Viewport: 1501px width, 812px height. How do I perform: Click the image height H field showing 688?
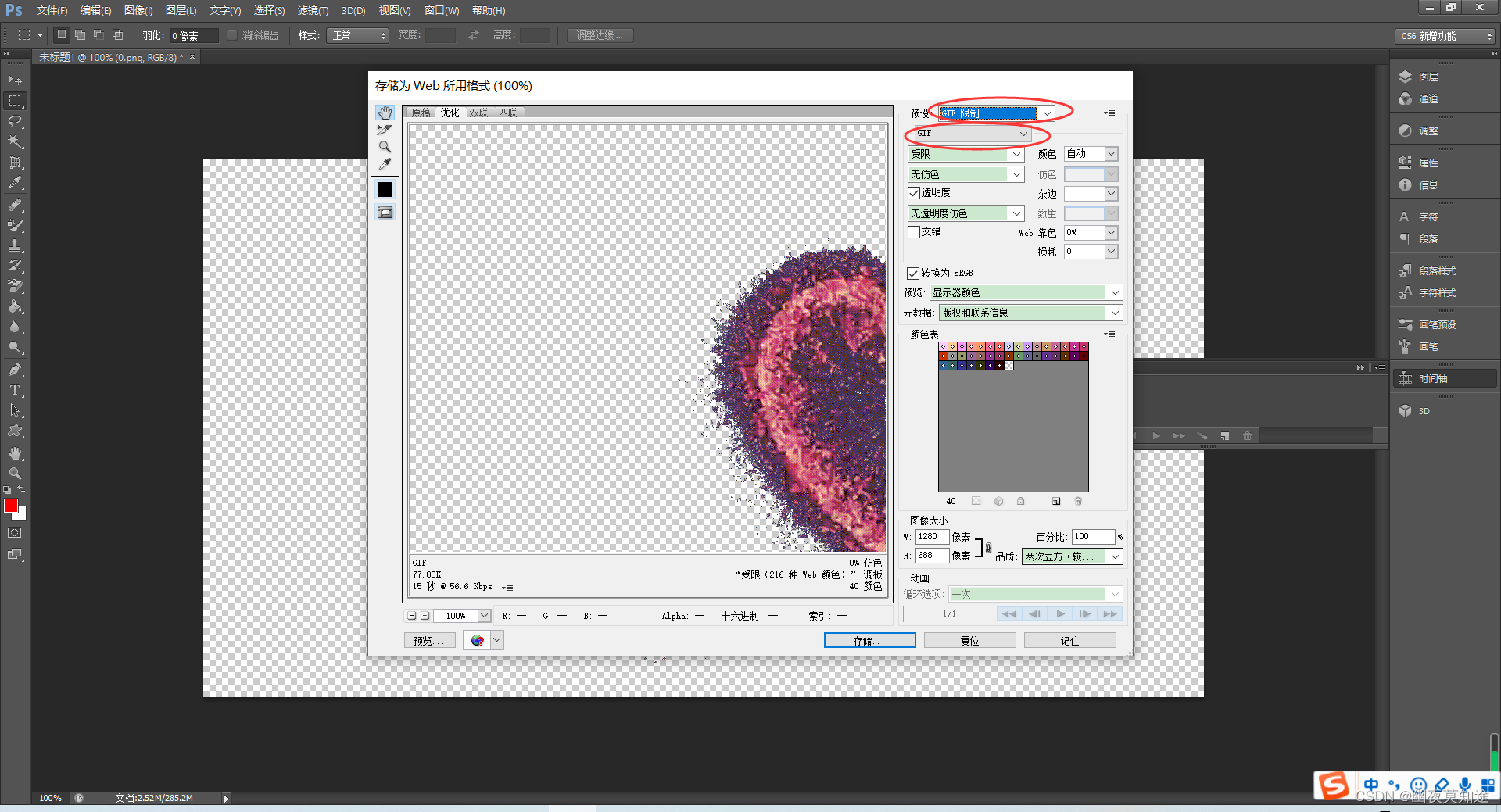[x=932, y=556]
